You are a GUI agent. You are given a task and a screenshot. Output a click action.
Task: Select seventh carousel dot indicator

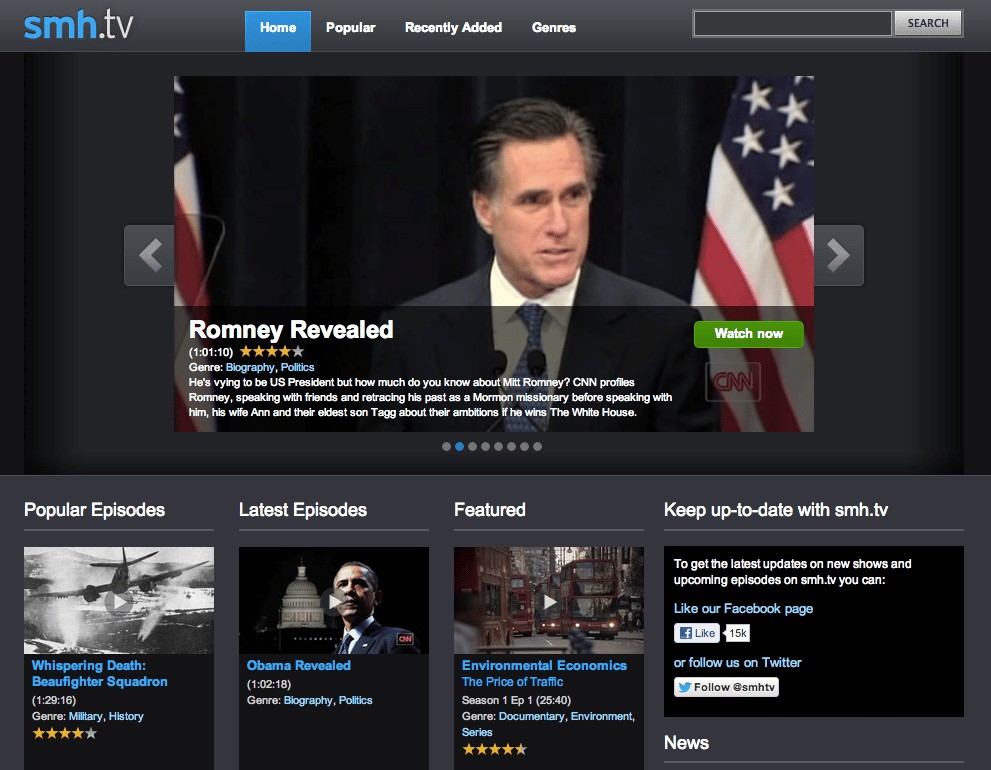[x=524, y=446]
